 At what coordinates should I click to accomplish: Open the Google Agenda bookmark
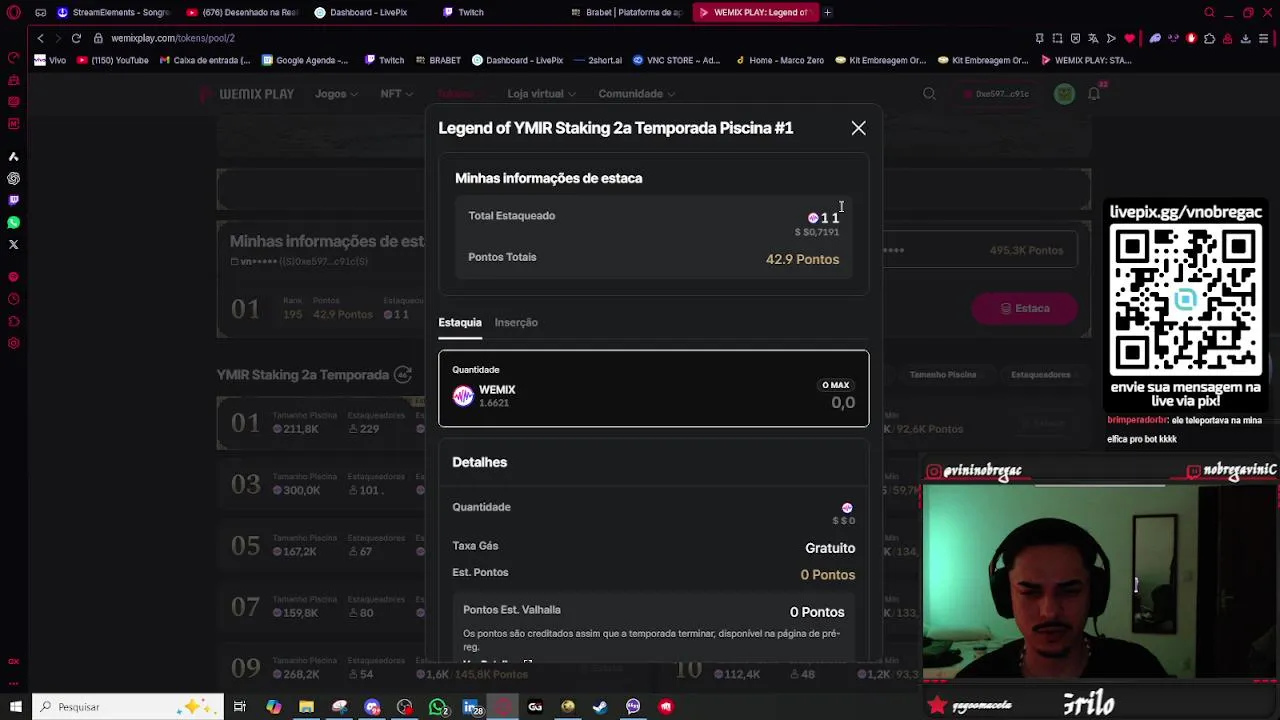[x=305, y=60]
